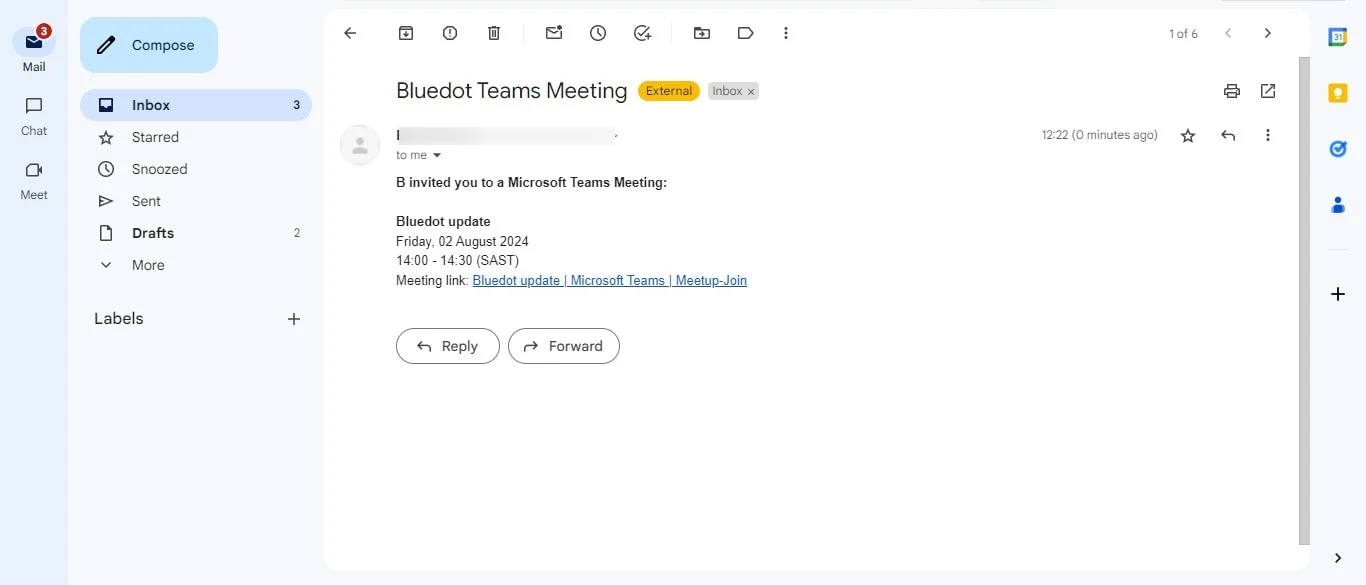The image size is (1366, 585).
Task: Compose a new email
Action: pos(149,45)
